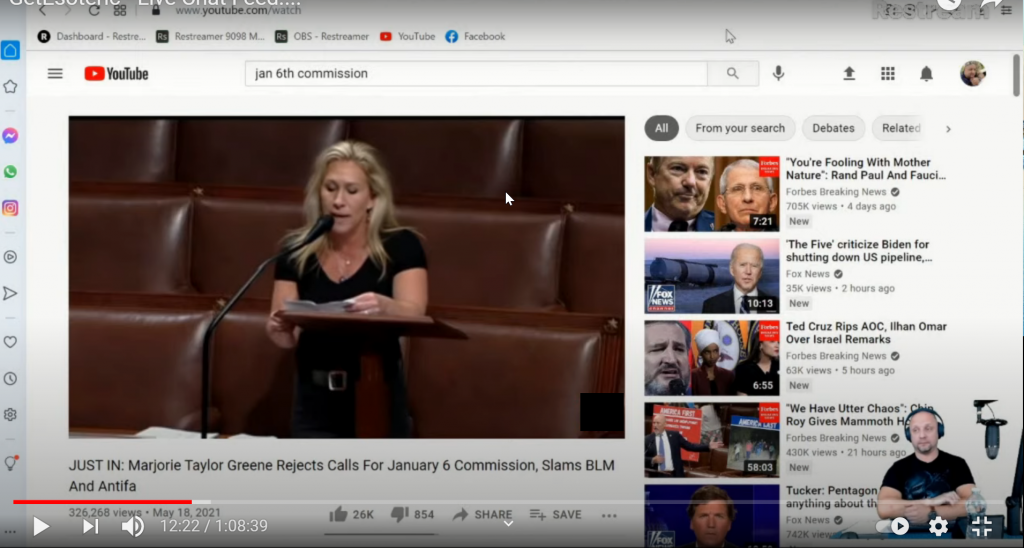The image size is (1024, 548).
Task: Open heart icon in Opera sidebar
Action: pos(10,342)
